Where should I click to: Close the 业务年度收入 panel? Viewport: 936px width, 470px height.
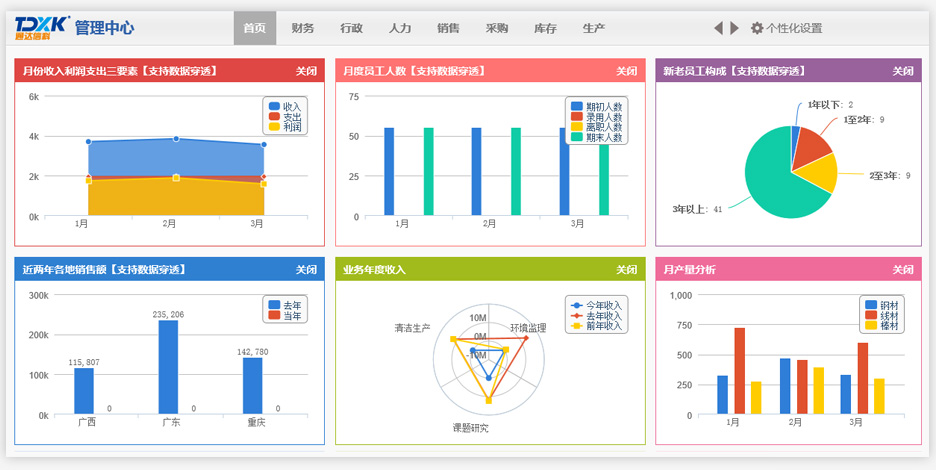[626, 270]
